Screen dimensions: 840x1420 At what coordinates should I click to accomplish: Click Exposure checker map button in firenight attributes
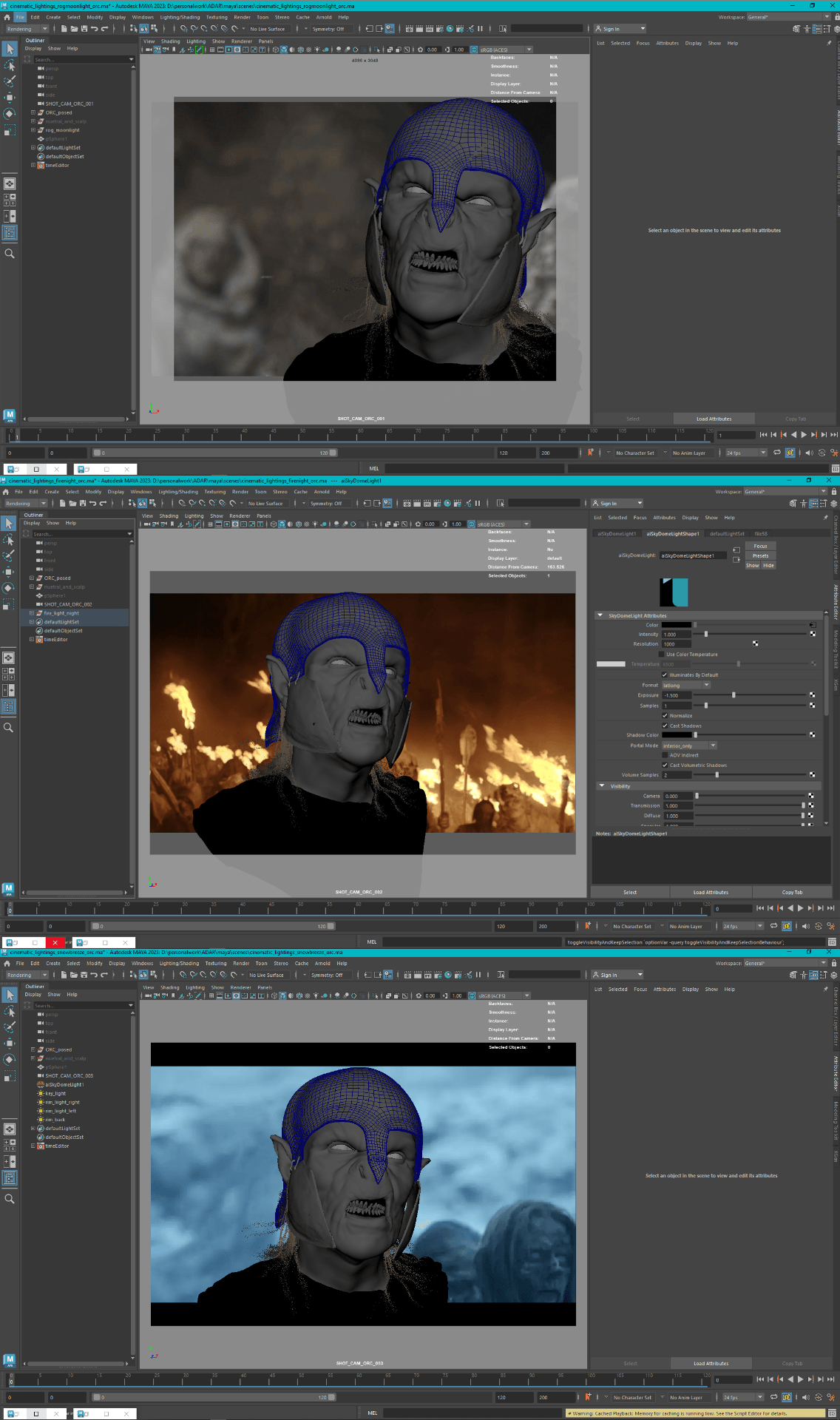tap(813, 695)
